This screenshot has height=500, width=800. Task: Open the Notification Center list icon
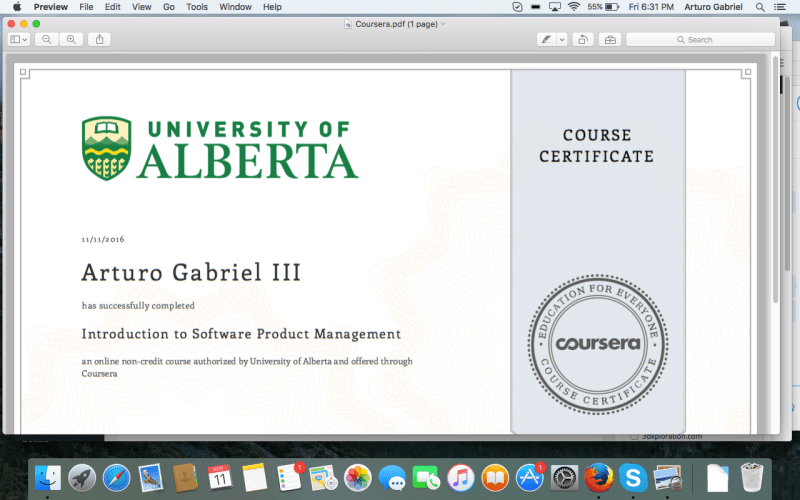click(x=780, y=7)
